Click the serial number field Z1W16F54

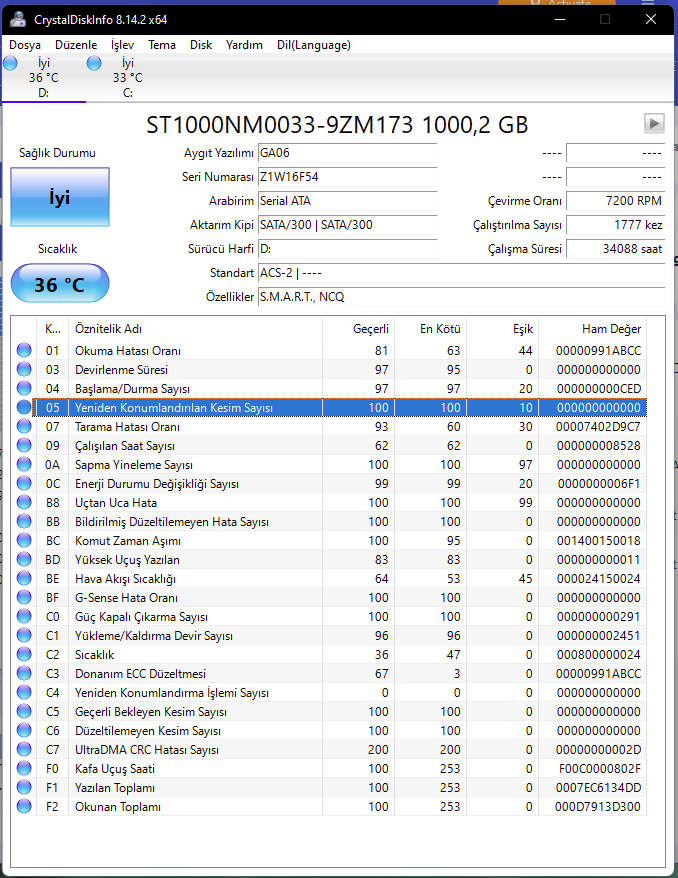346,177
